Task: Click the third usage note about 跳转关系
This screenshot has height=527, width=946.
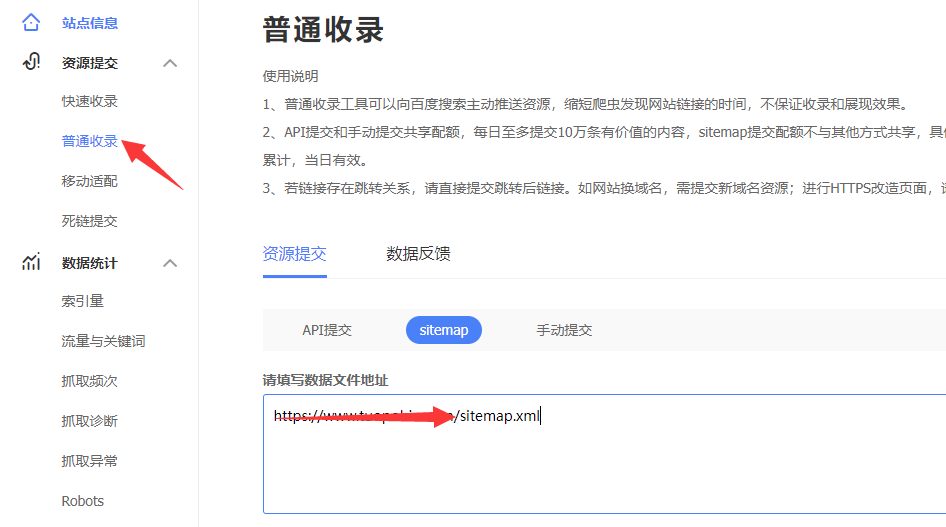Action: [604, 189]
